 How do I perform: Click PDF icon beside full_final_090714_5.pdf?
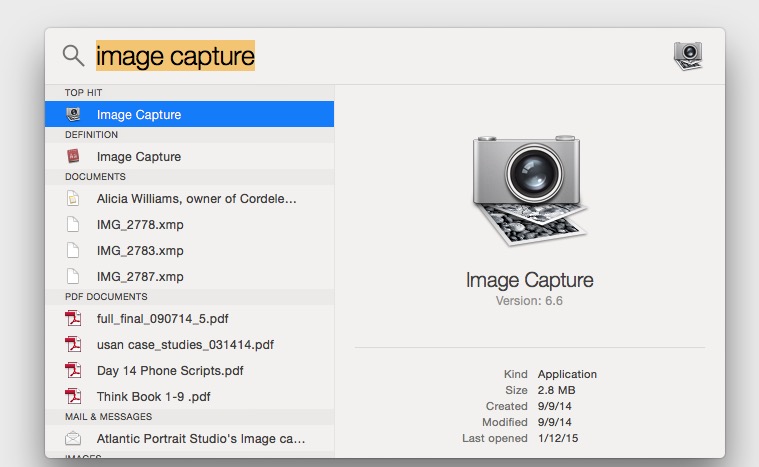(x=73, y=318)
